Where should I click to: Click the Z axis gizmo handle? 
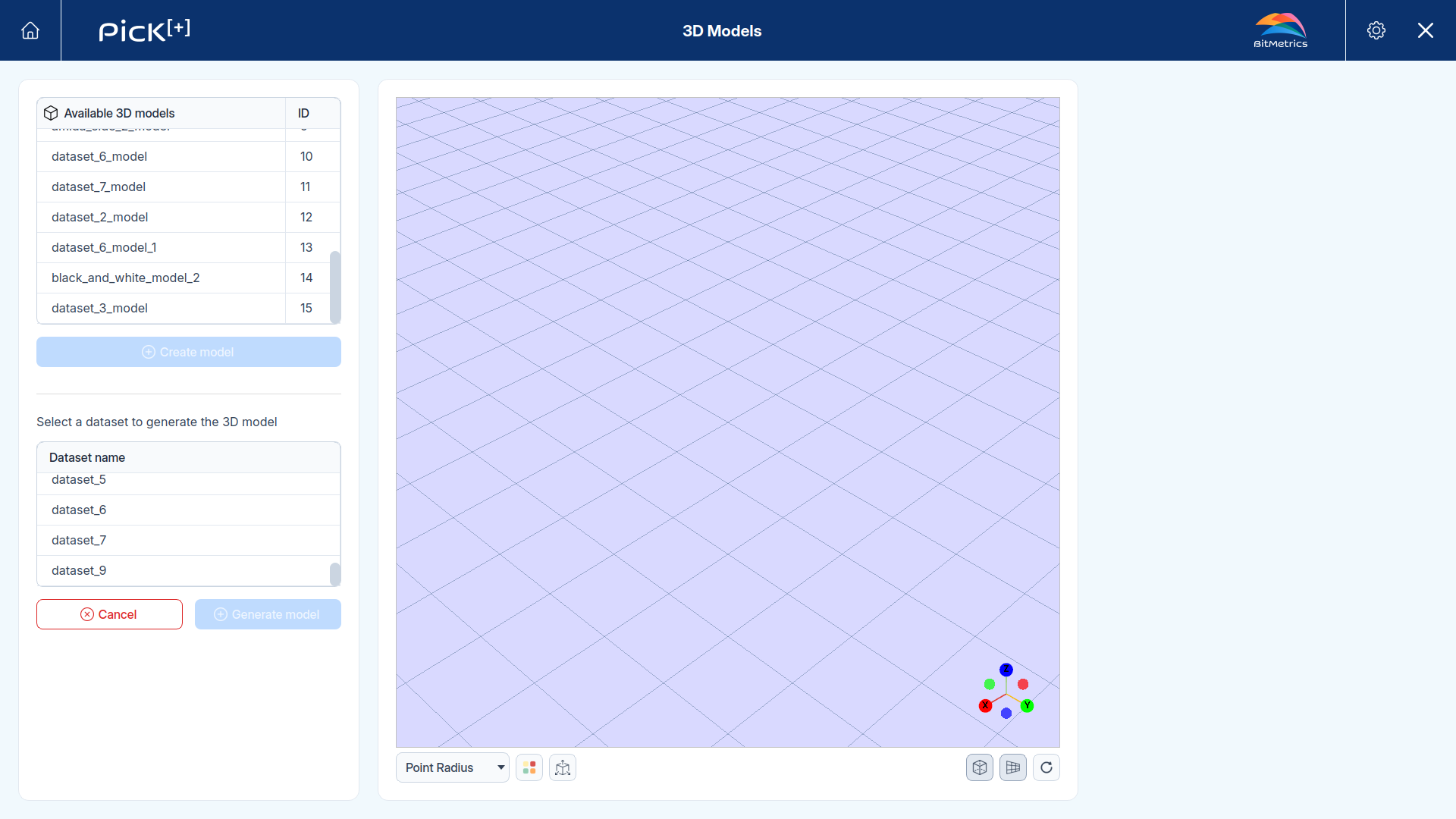(x=1006, y=670)
